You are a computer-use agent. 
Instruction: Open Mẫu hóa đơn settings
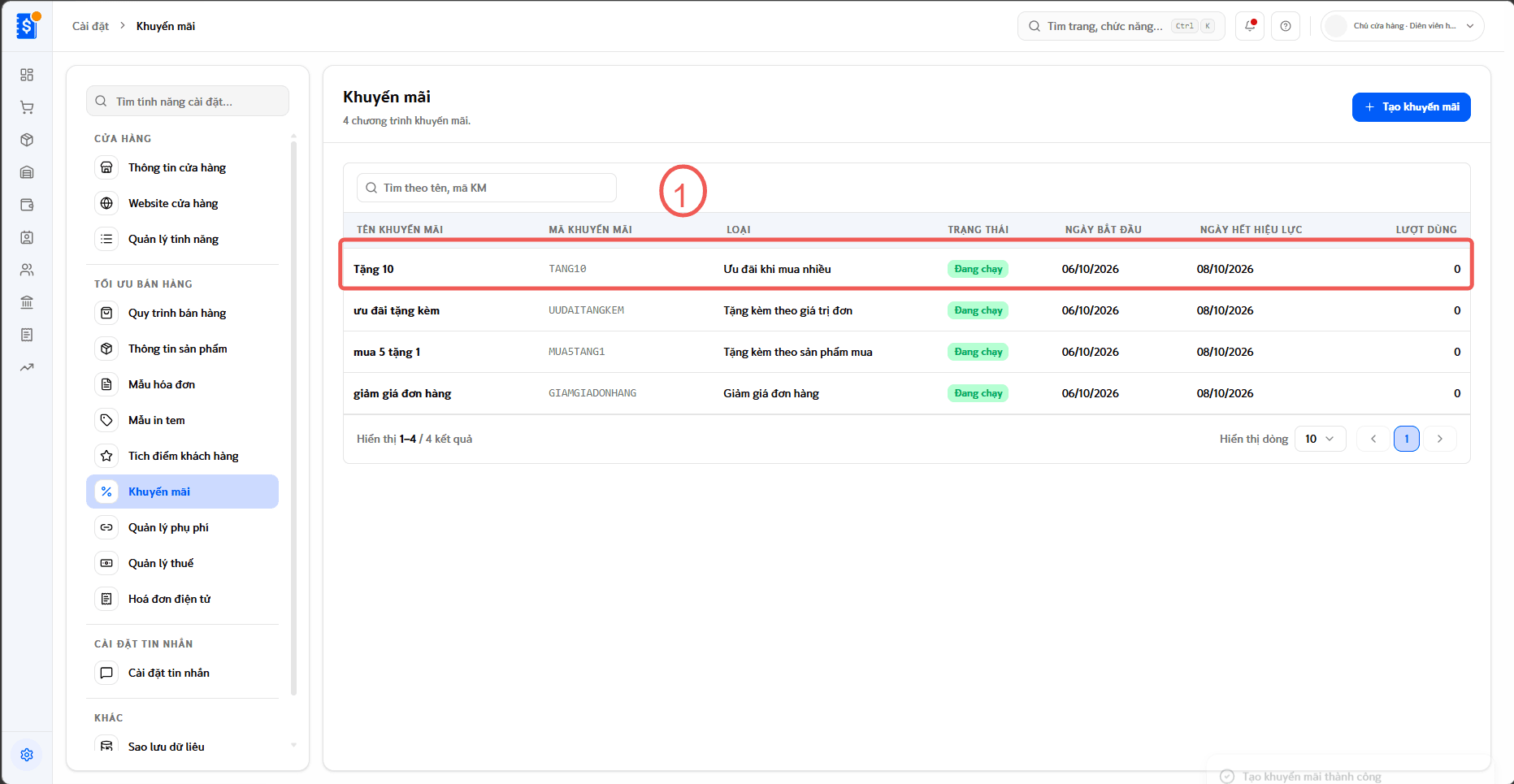click(x=182, y=384)
